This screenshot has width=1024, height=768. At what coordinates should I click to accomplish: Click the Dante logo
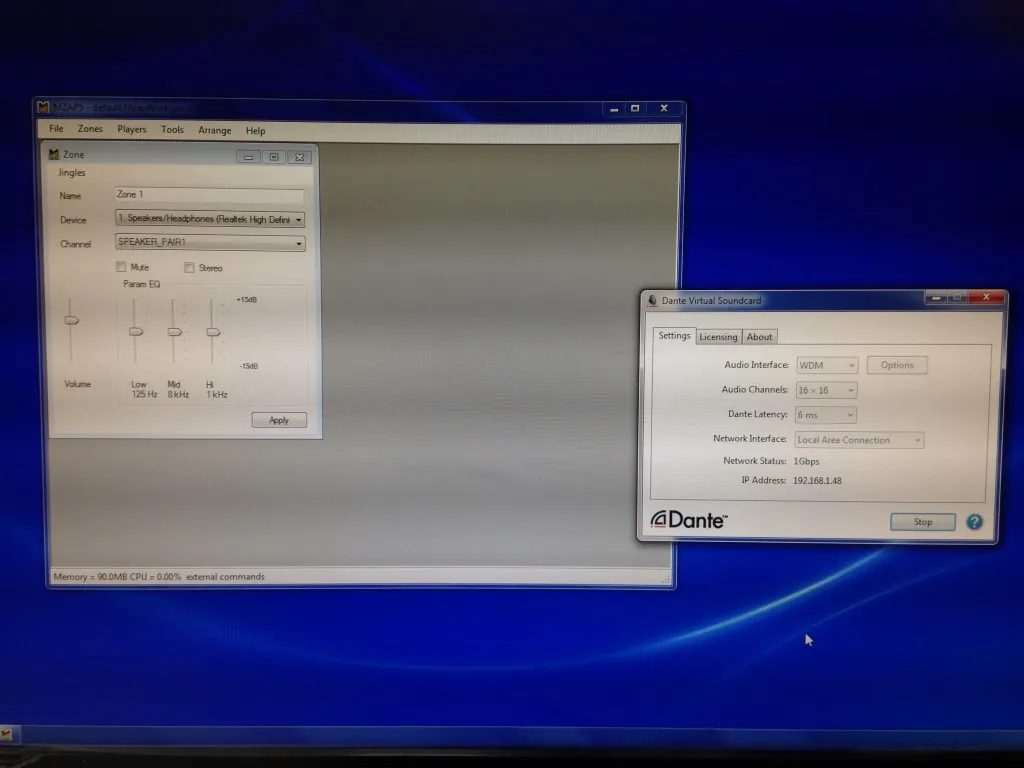[688, 519]
